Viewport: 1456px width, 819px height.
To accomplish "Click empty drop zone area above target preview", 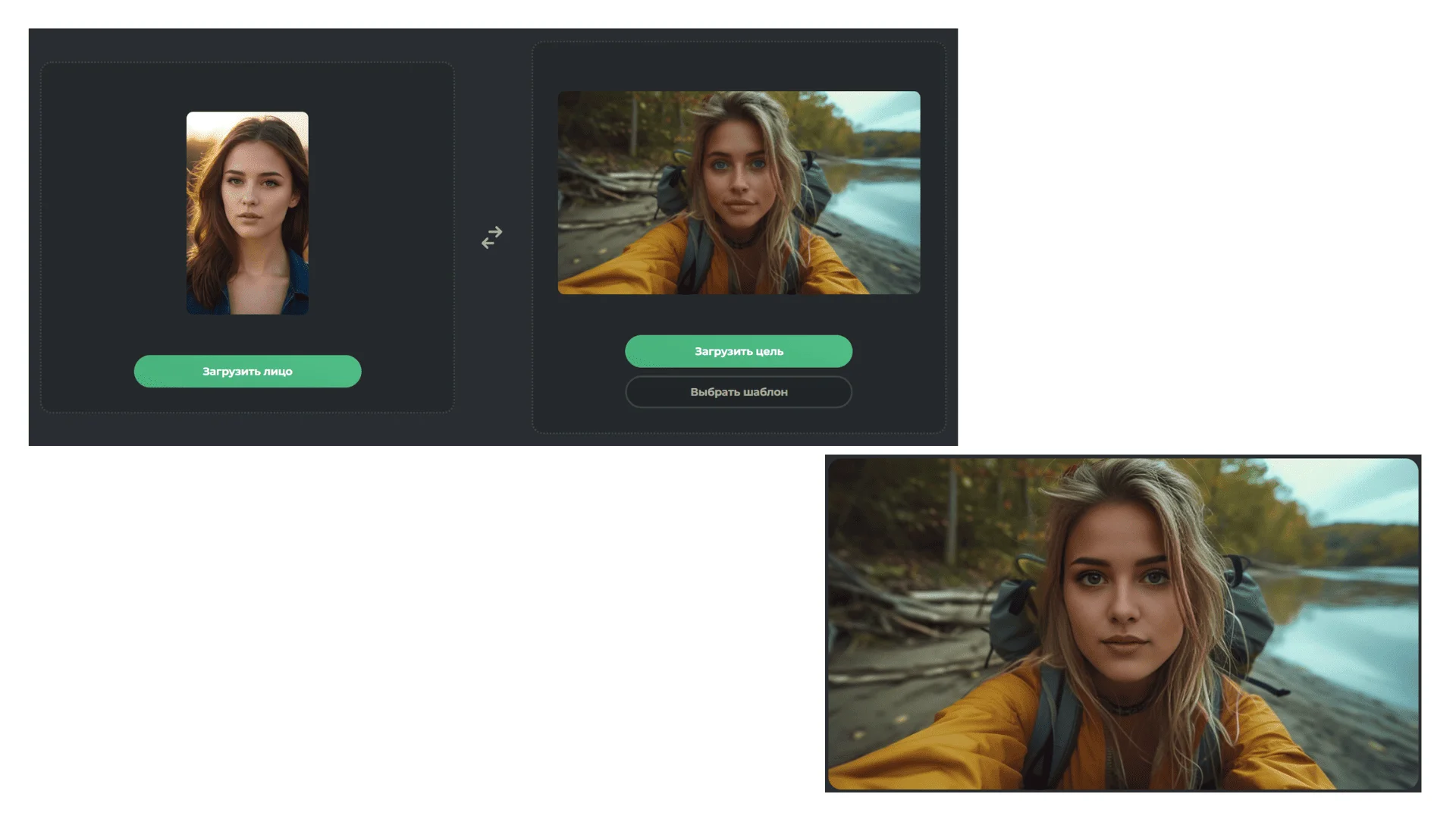I will pos(739,67).
